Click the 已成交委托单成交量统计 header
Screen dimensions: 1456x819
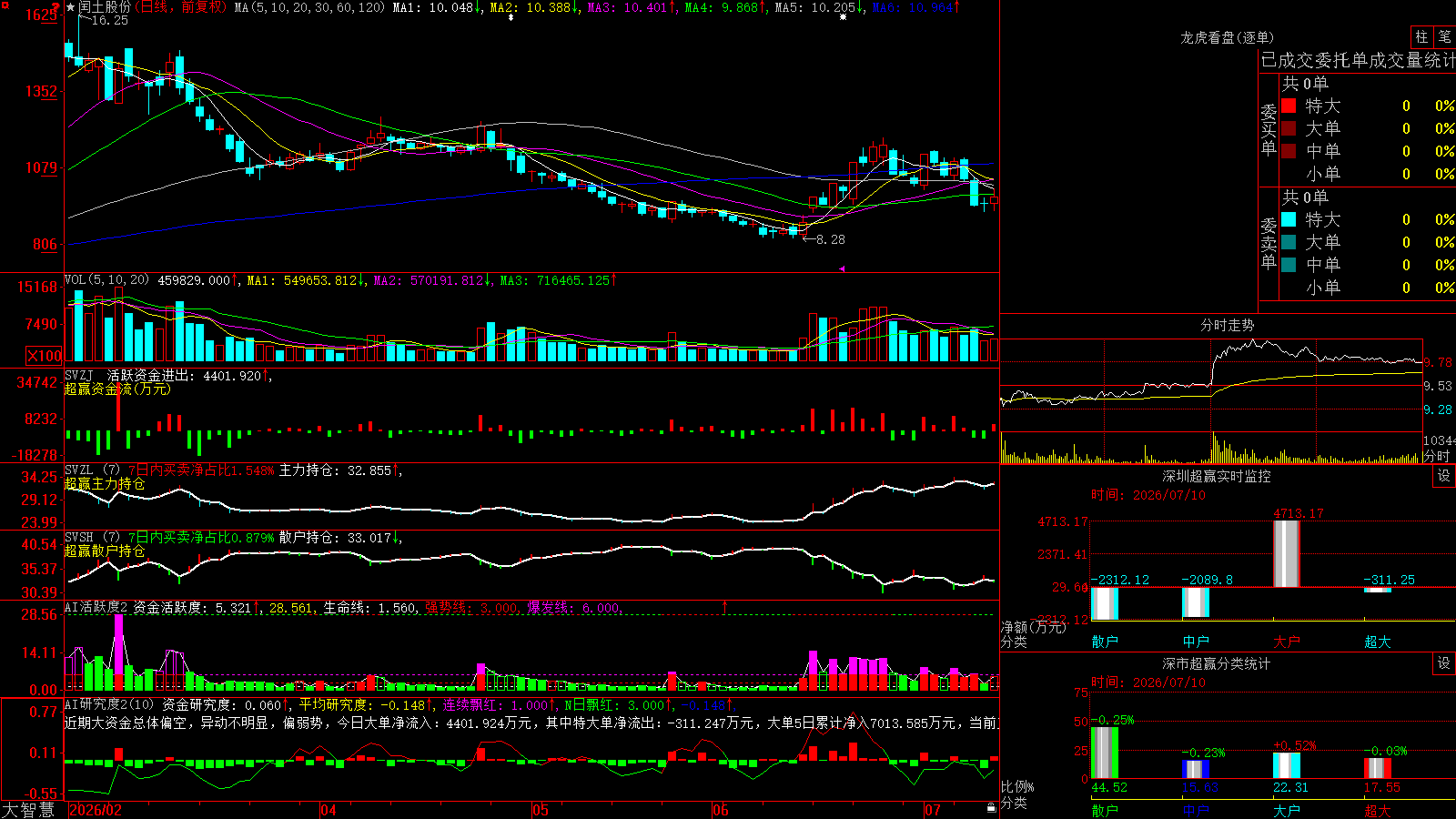coord(1358,60)
